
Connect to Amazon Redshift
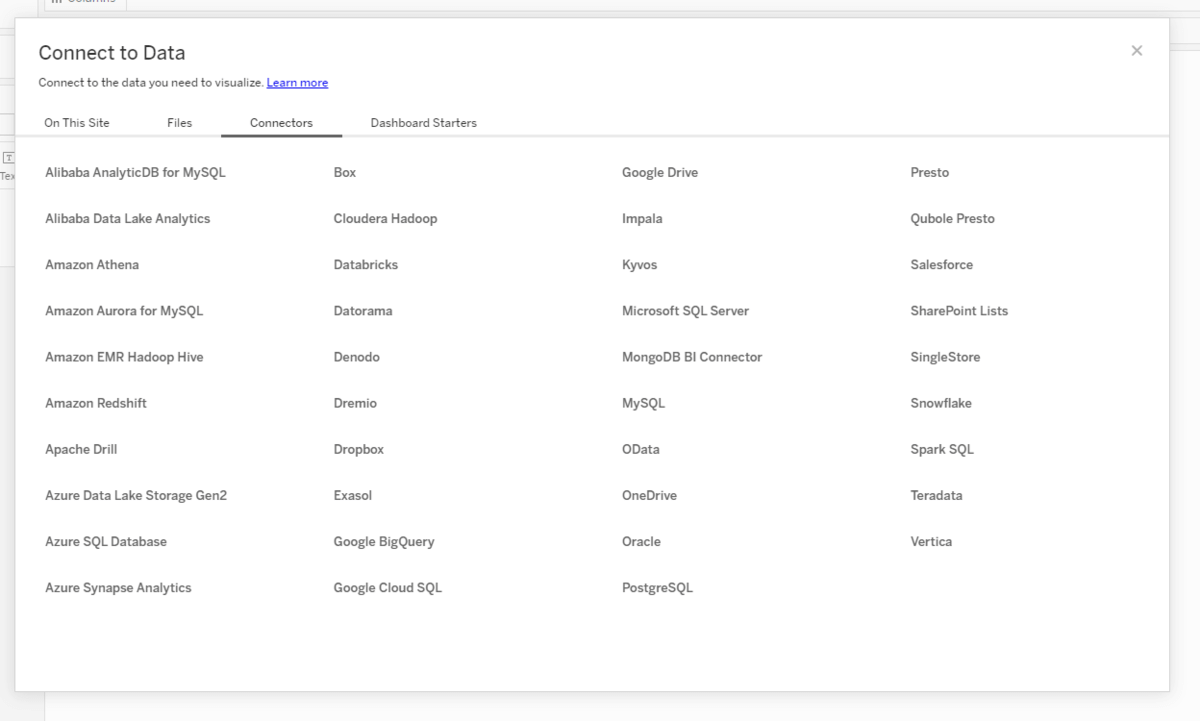tap(96, 403)
